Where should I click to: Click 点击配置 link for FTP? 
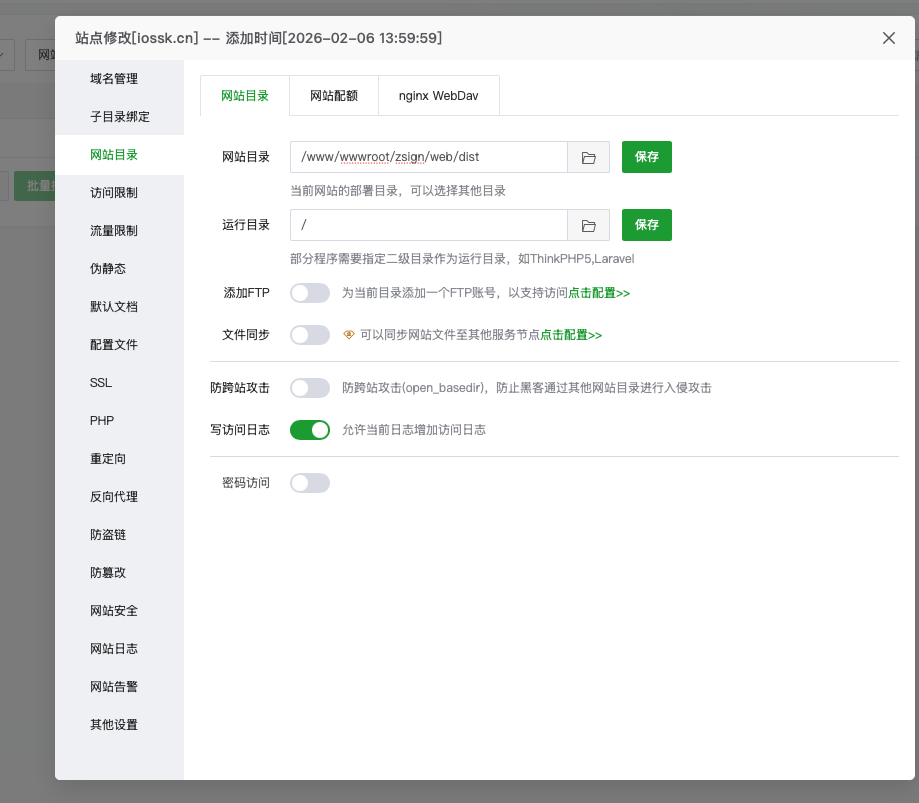598,293
